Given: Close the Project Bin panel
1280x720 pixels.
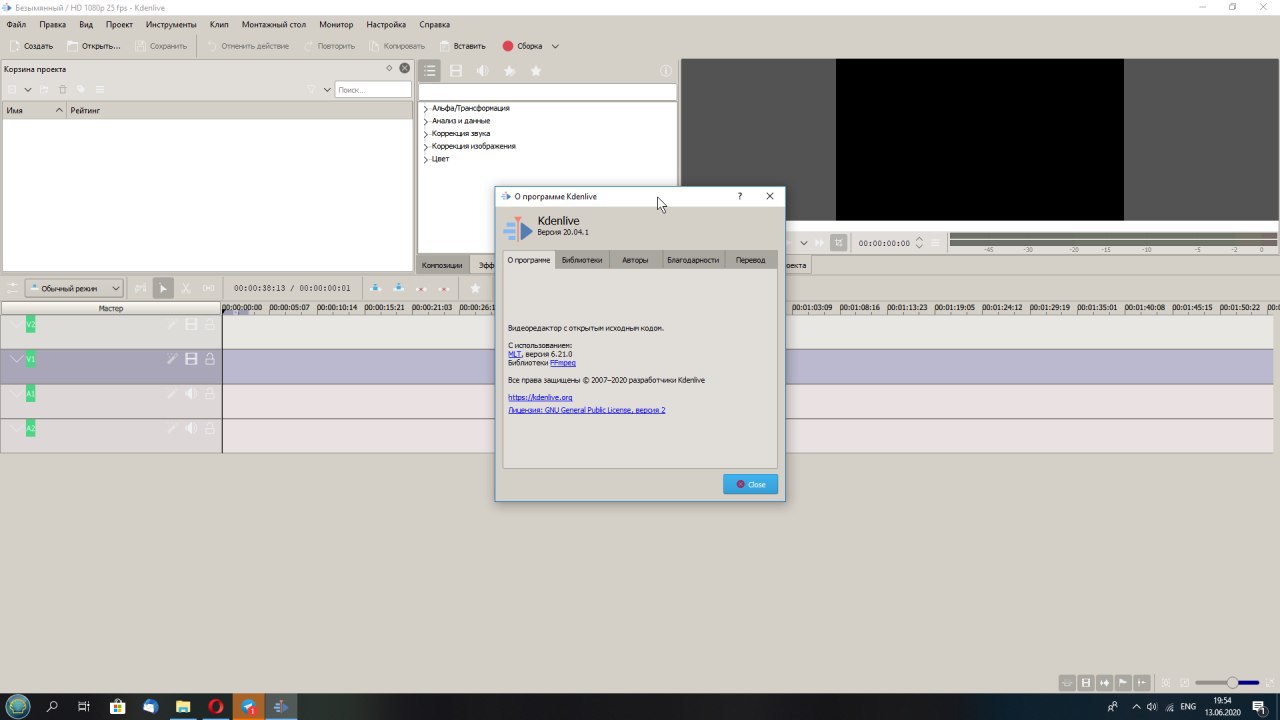Looking at the screenshot, I should [405, 68].
